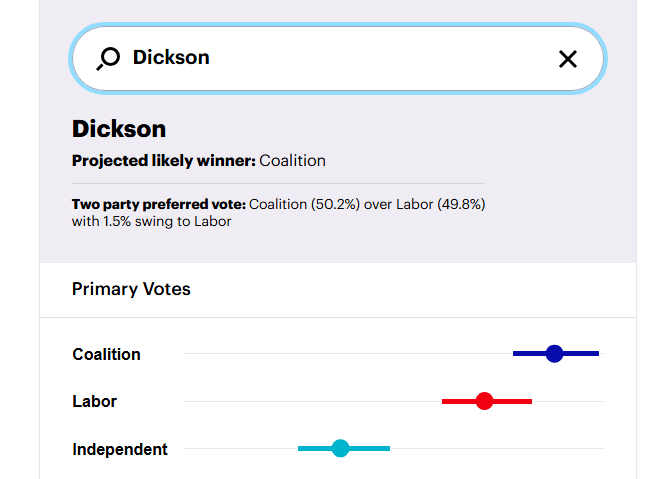Click the Coalition (50.2%) figure
Screen dimensions: 645x479
coord(295,204)
